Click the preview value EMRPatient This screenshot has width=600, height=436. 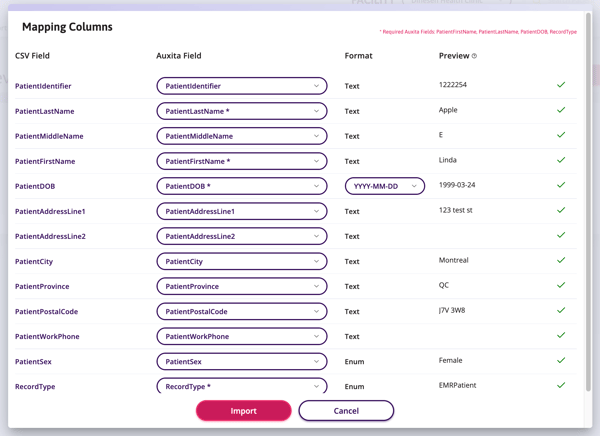(457, 385)
